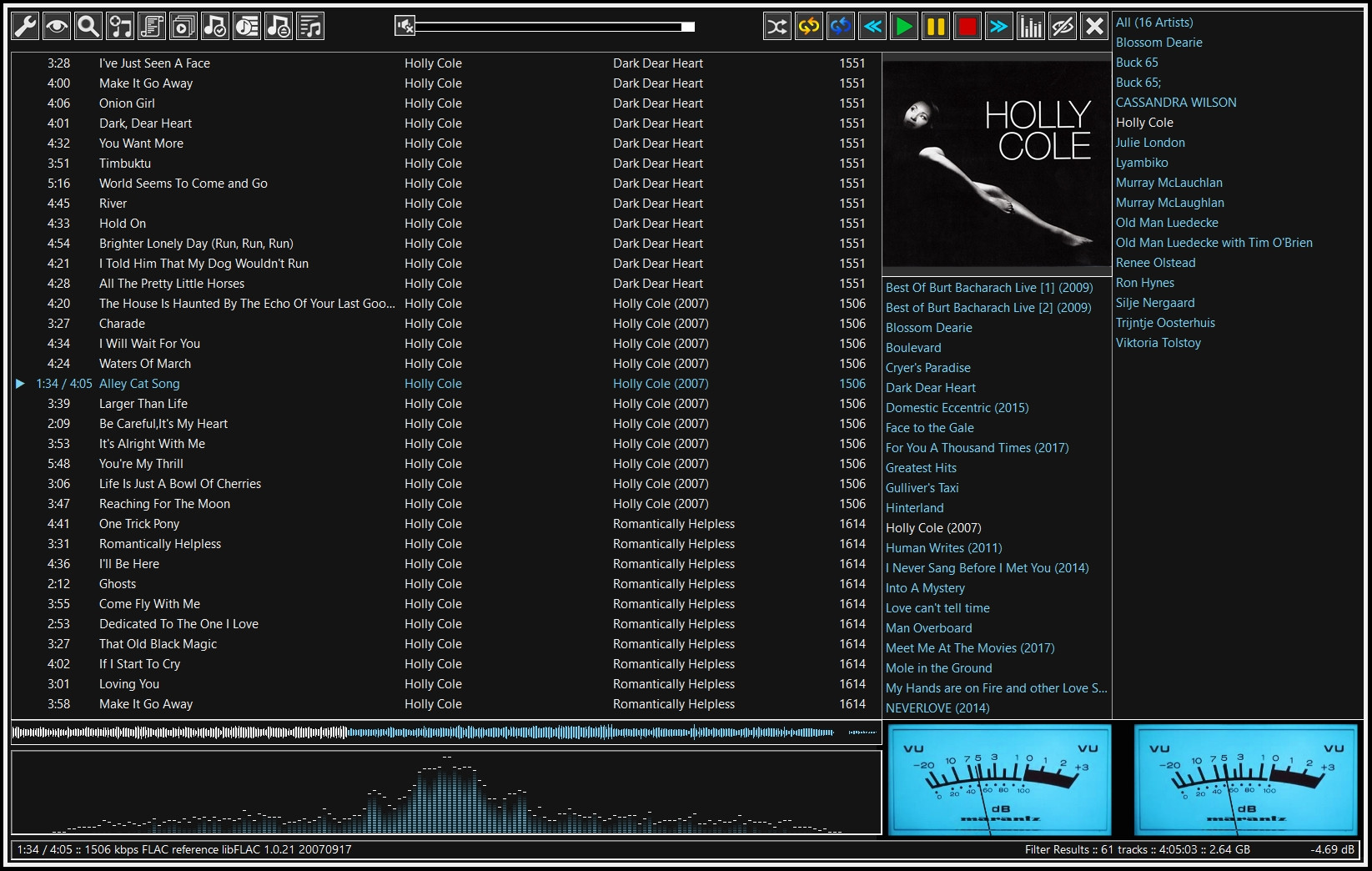Choose artist Murray McLauchlan

[x=1169, y=183]
